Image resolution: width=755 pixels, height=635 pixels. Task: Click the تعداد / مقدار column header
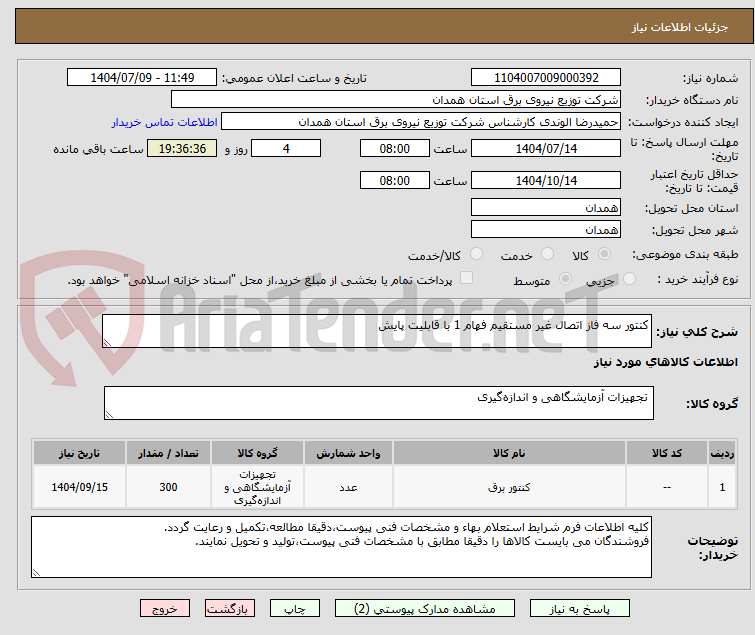pyautogui.click(x=168, y=453)
